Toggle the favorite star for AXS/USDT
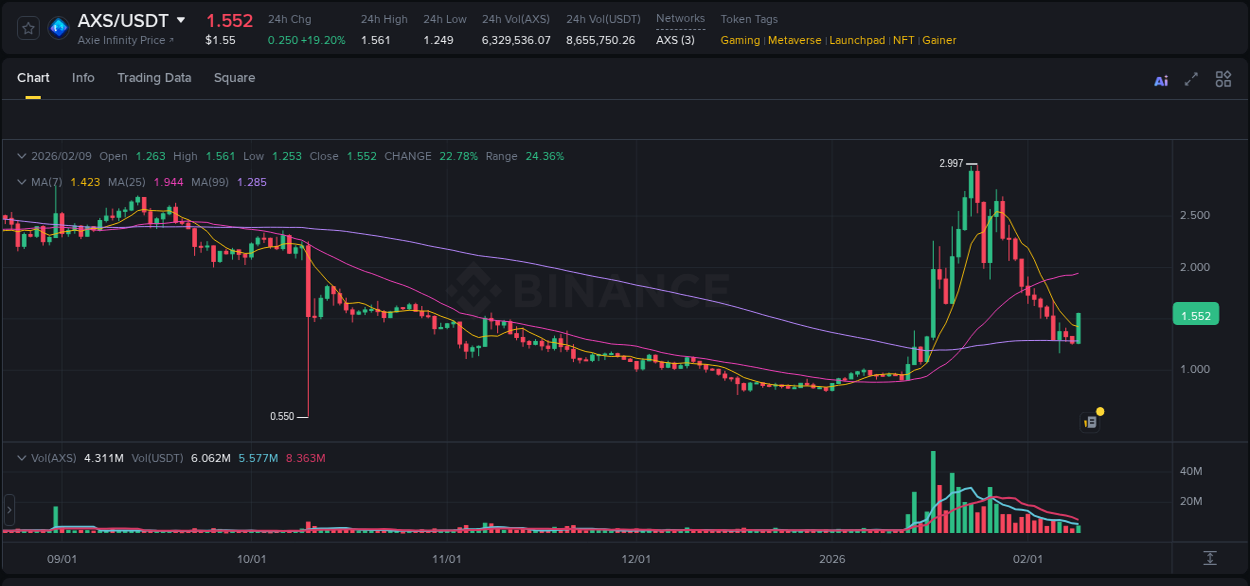This screenshot has width=1250, height=586. pos(27,27)
